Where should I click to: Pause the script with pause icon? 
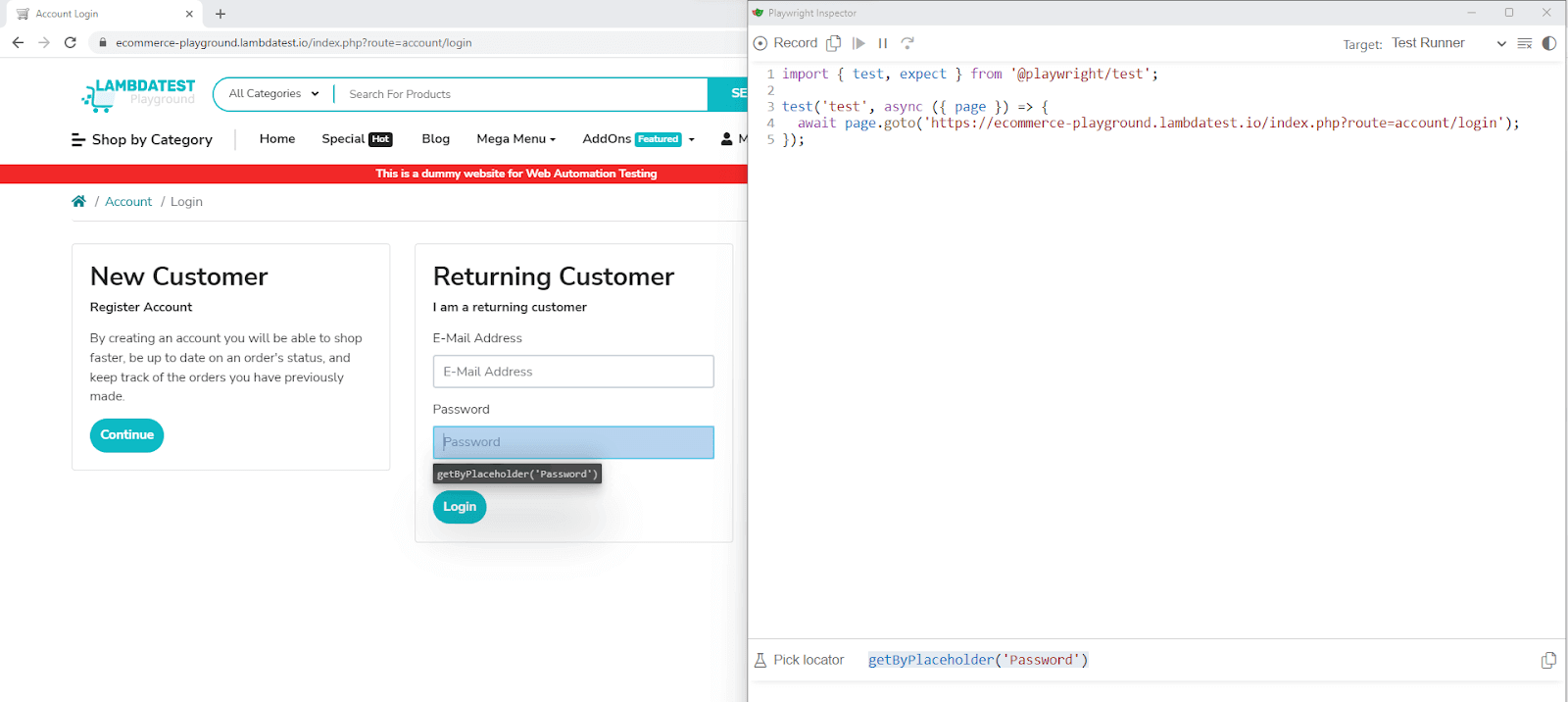pyautogui.click(x=882, y=43)
